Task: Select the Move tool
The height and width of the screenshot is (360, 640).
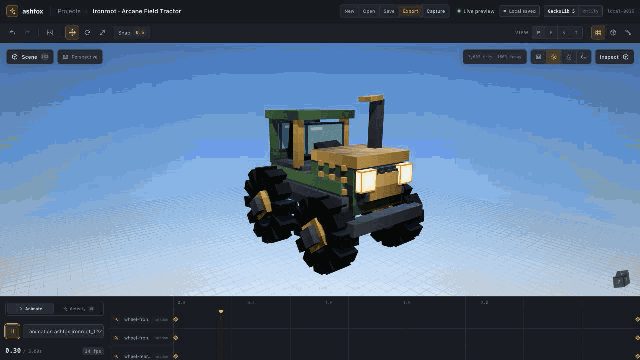Action: (x=72, y=32)
